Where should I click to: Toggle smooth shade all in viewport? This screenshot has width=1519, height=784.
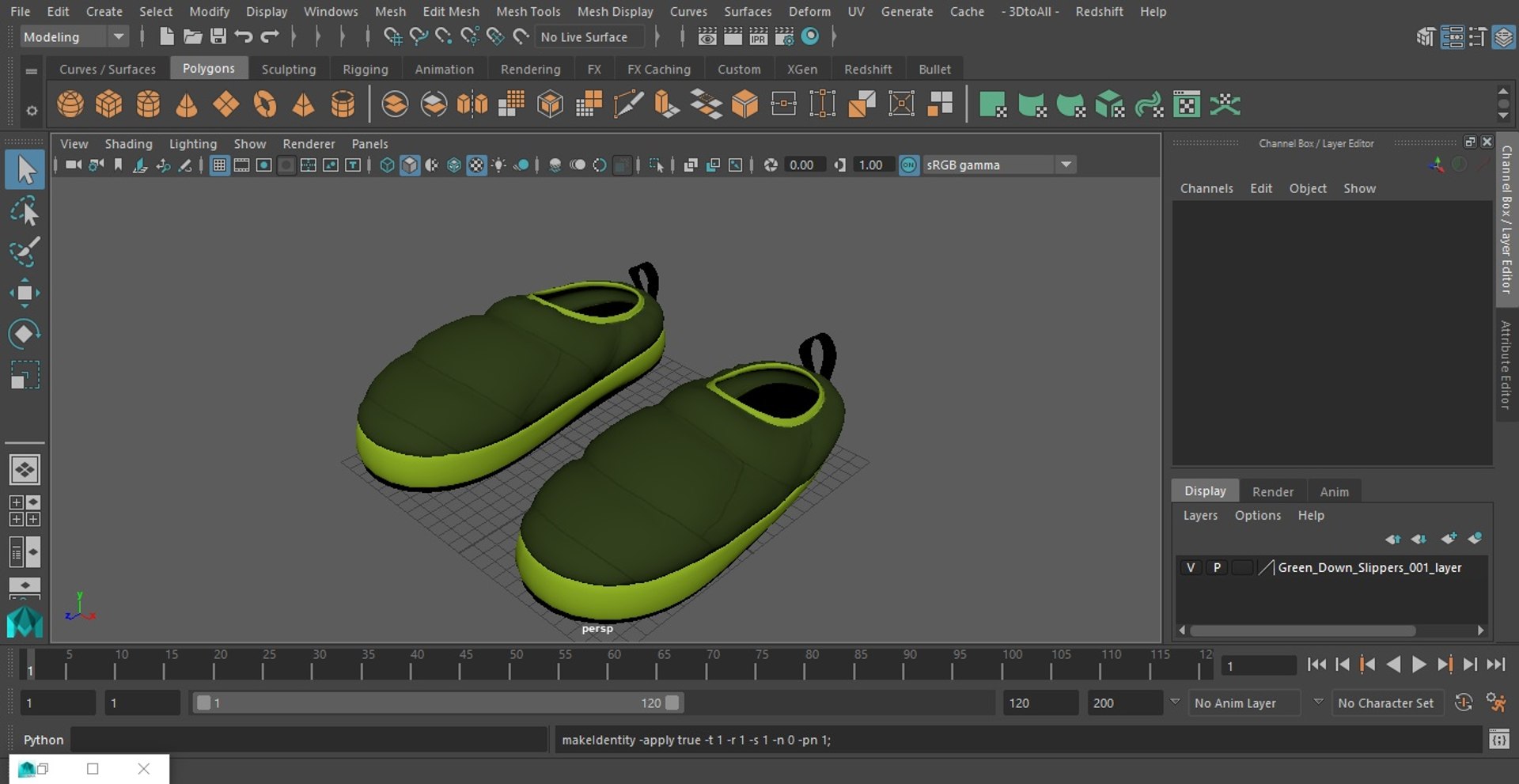pos(409,165)
